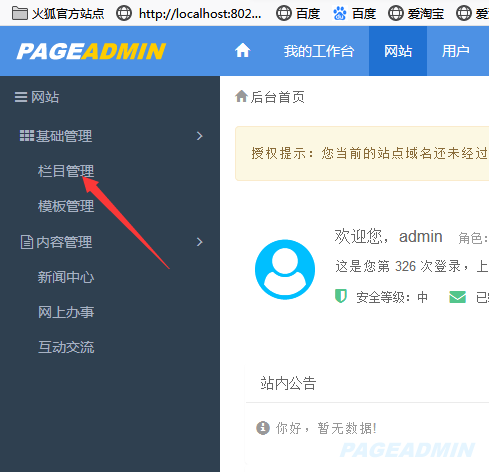Screen dimensions: 489x472
Task: Click the 内容管理 menu label
Action: click(x=64, y=242)
